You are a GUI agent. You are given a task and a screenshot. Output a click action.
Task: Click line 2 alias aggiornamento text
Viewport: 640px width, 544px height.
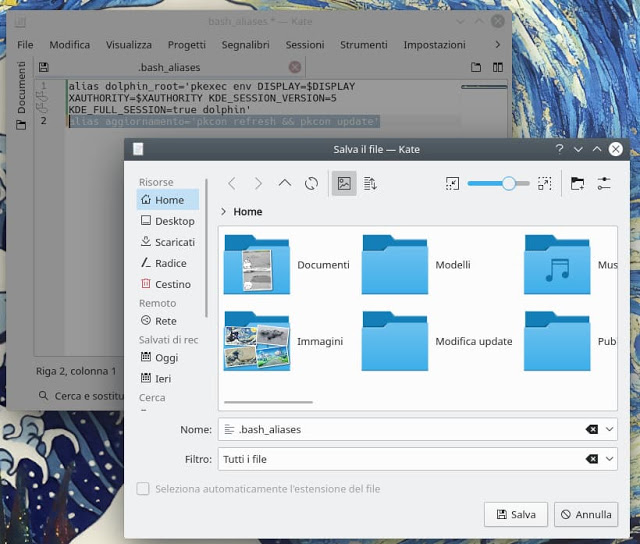pyautogui.click(x=224, y=121)
